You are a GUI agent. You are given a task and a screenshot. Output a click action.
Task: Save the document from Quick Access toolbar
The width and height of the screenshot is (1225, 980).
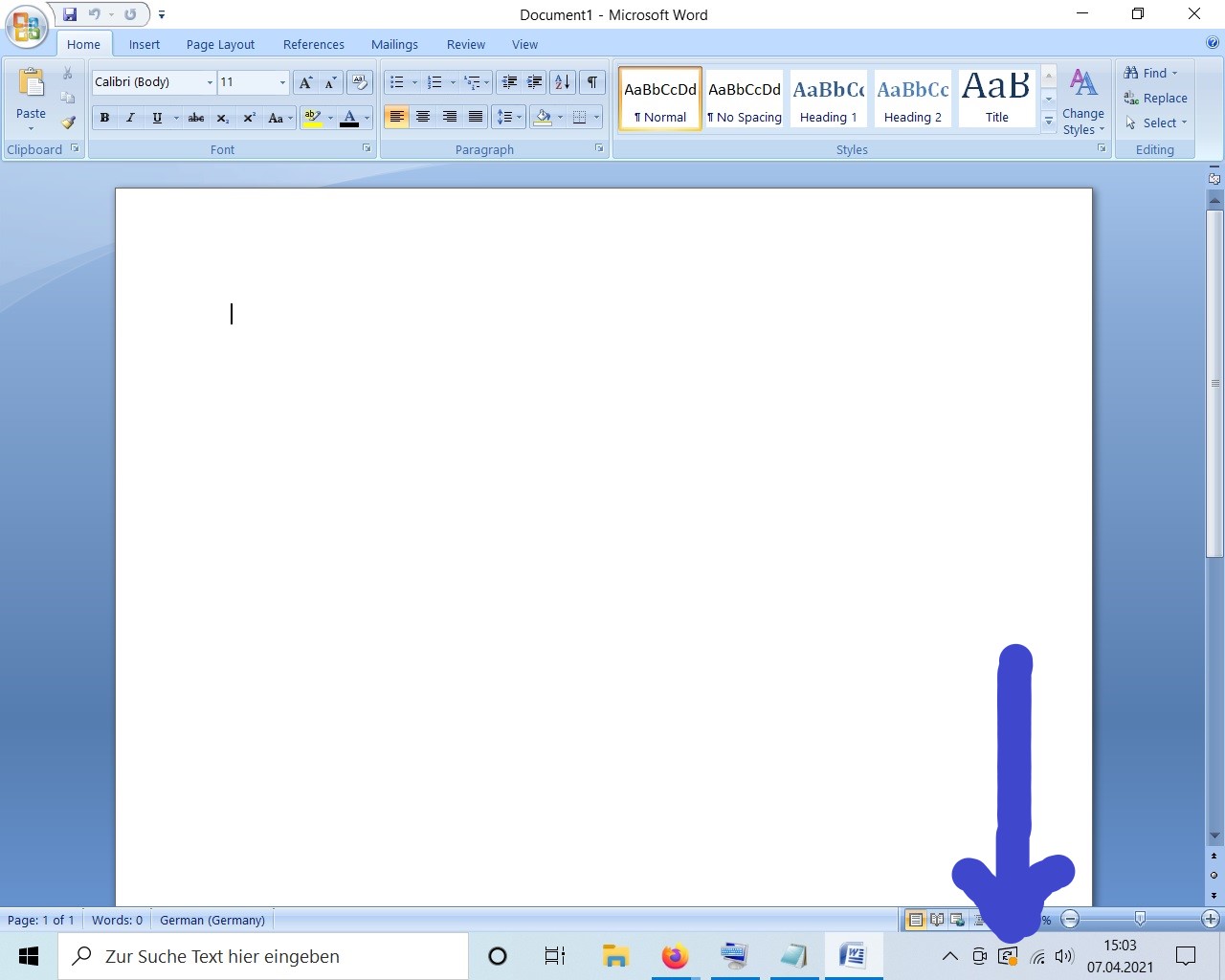click(70, 14)
